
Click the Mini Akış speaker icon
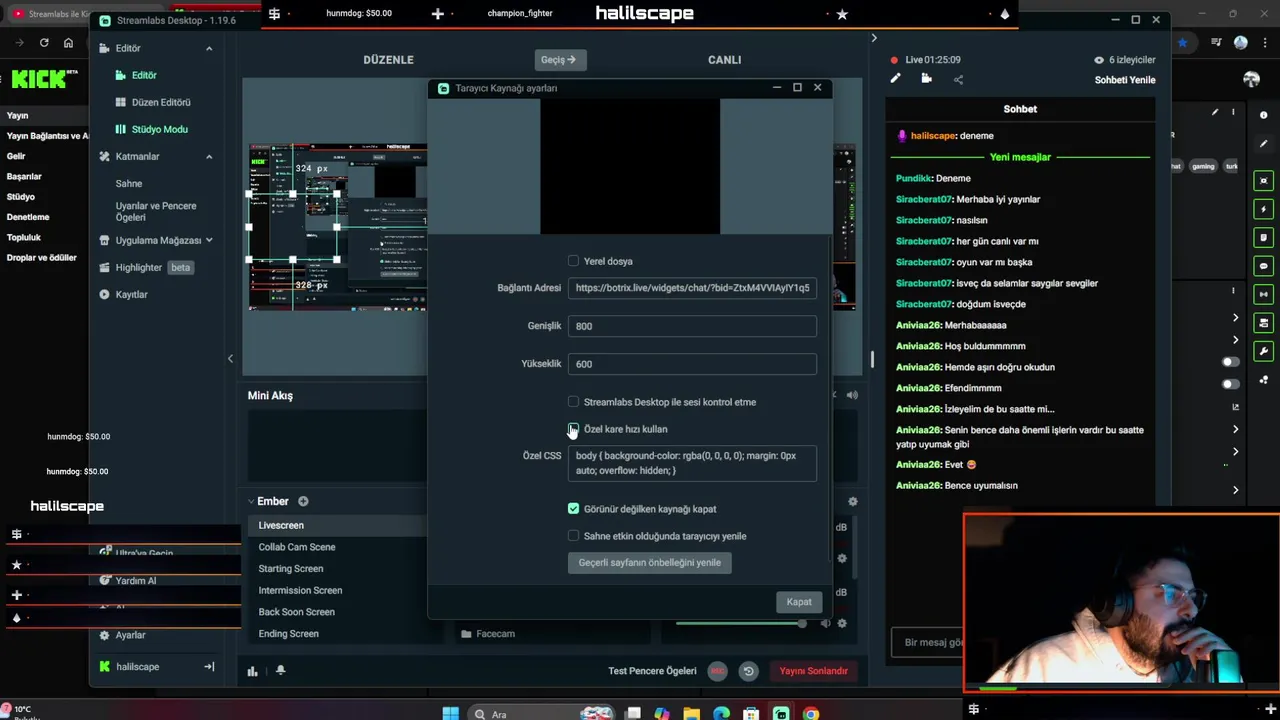852,395
